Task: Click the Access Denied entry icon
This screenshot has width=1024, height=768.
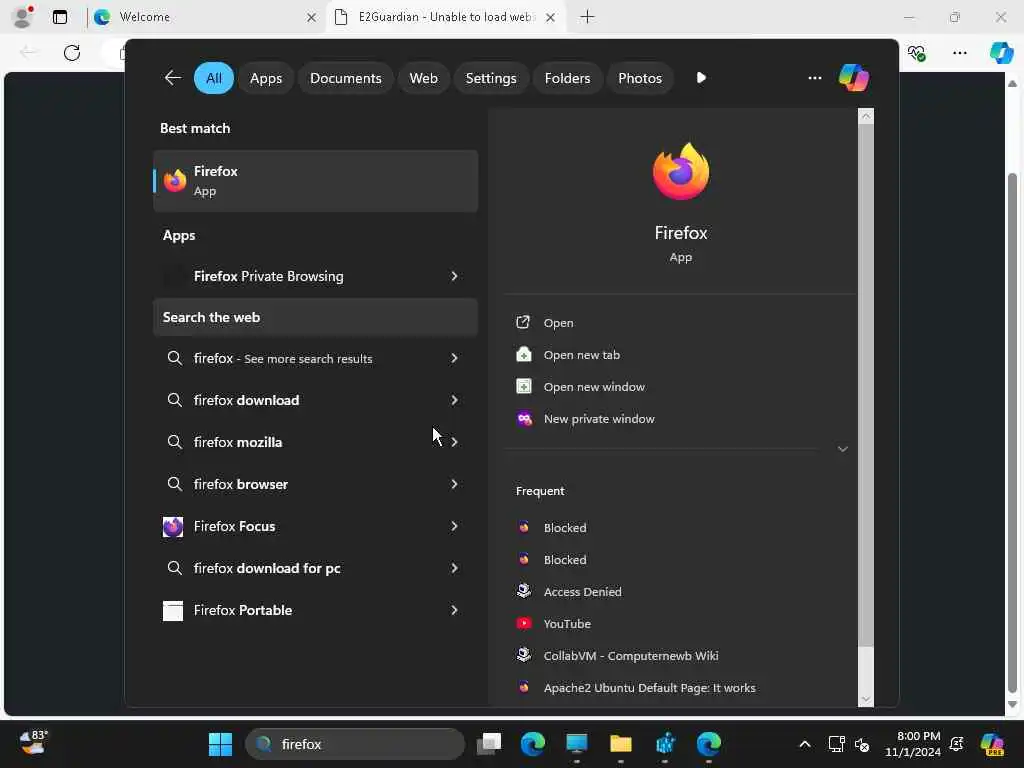Action: tap(524, 590)
